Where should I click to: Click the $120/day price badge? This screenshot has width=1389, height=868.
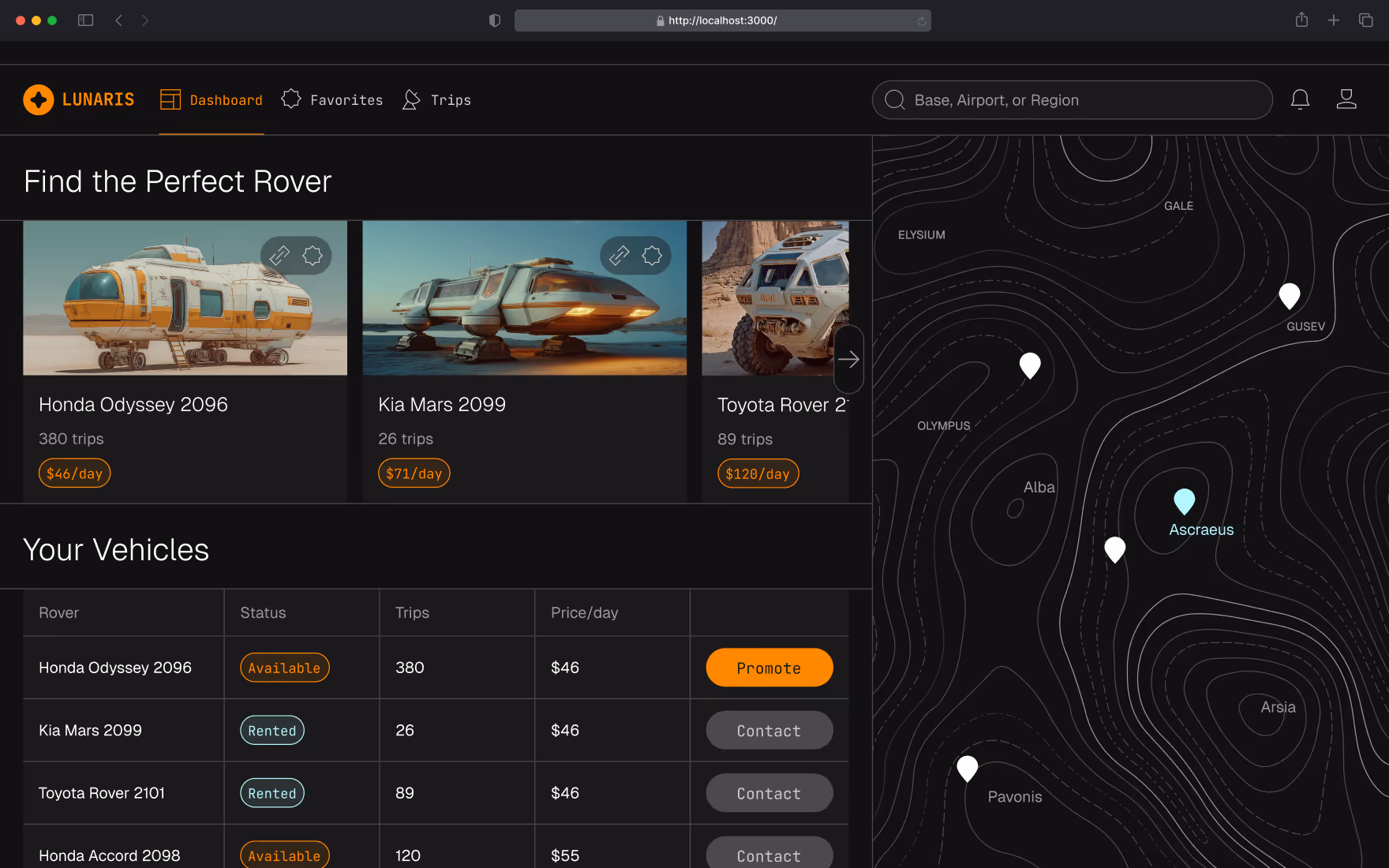click(758, 473)
